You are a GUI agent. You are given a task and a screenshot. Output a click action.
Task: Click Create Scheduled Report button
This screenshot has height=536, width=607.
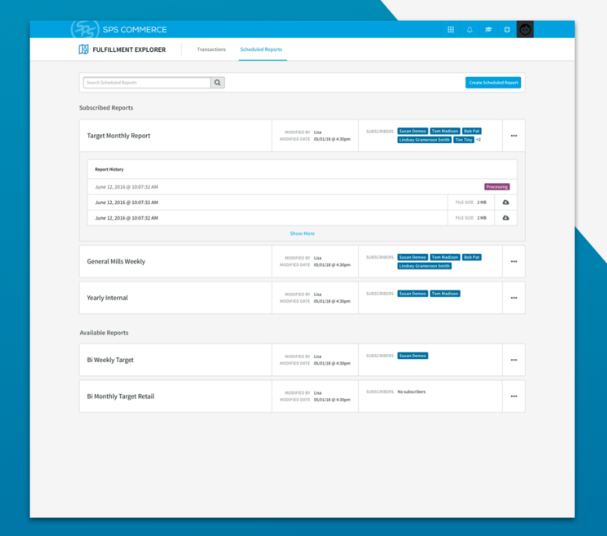coord(493,82)
